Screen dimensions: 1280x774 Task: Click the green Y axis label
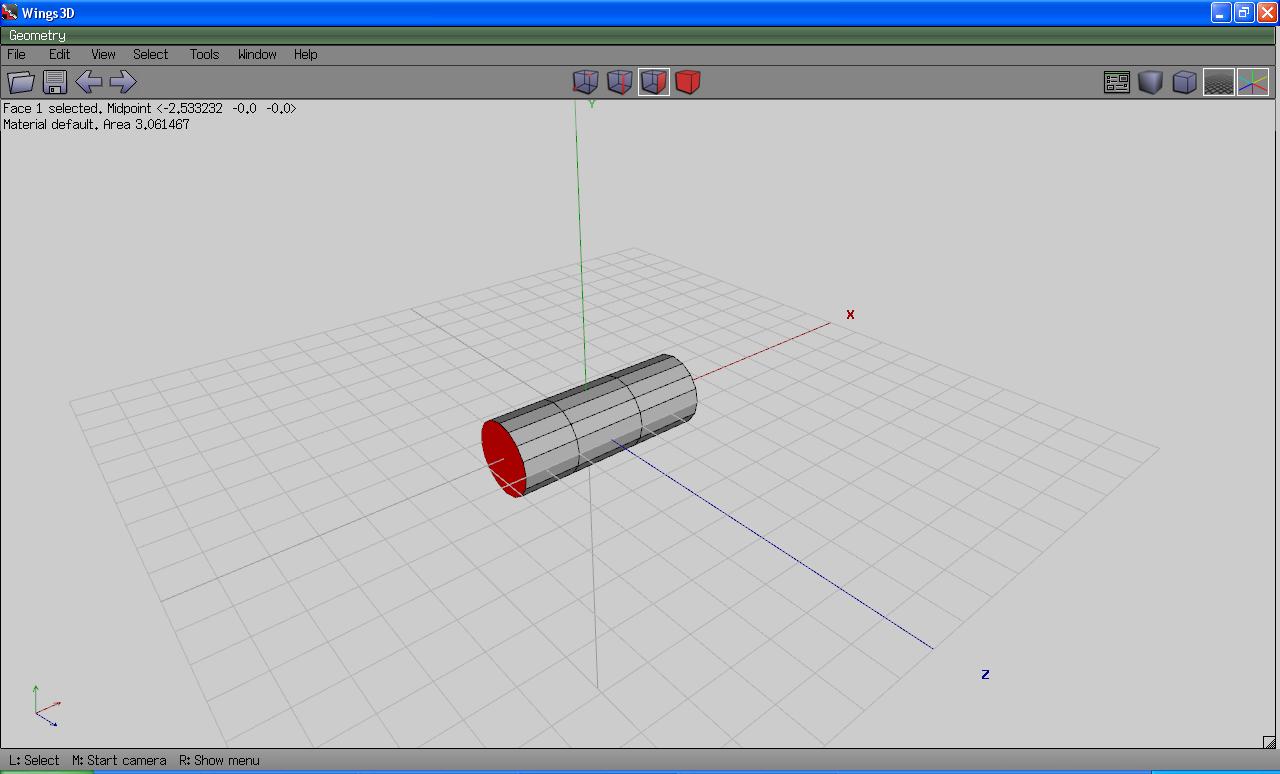tap(592, 104)
